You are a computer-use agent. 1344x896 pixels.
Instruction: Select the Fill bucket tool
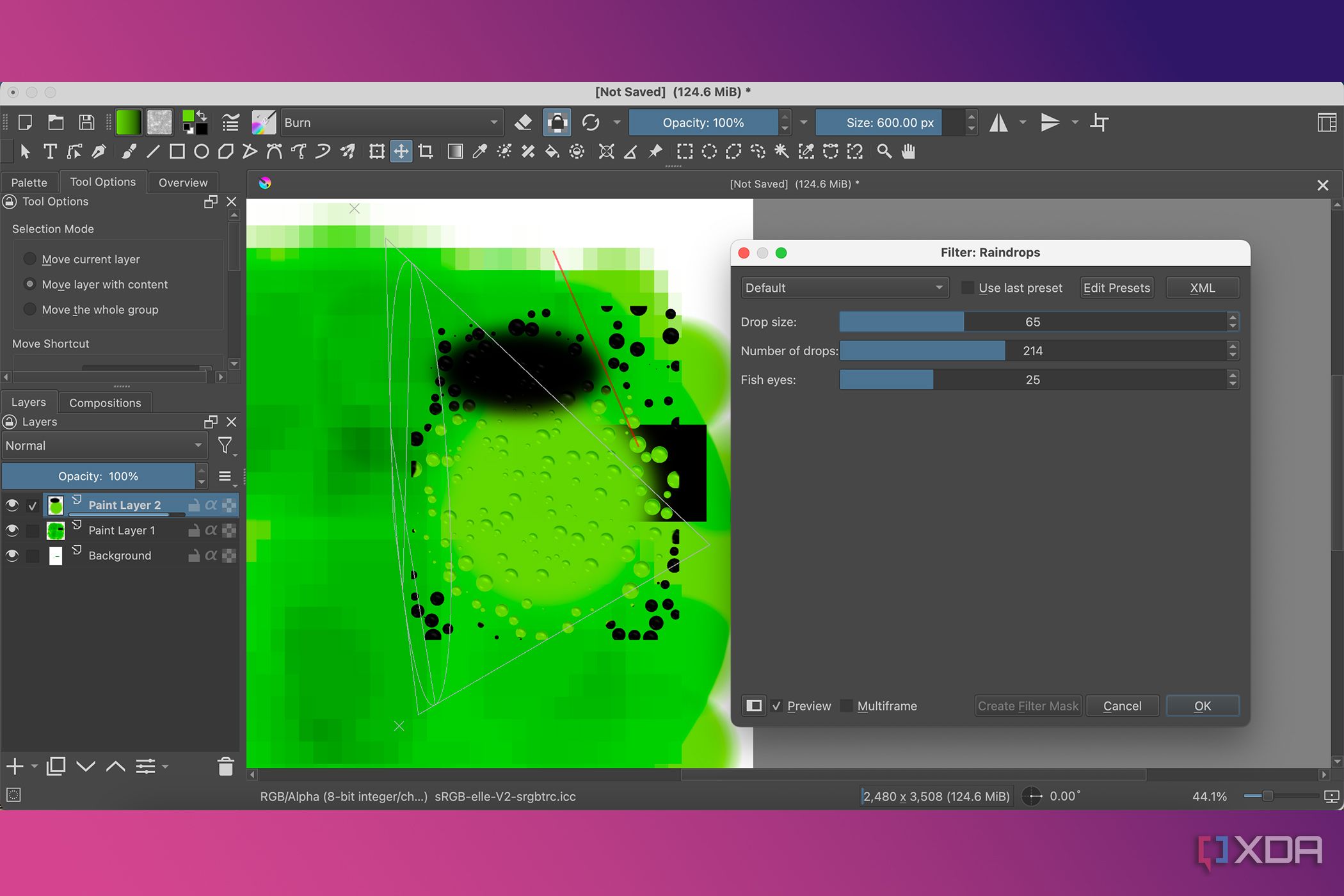552,152
